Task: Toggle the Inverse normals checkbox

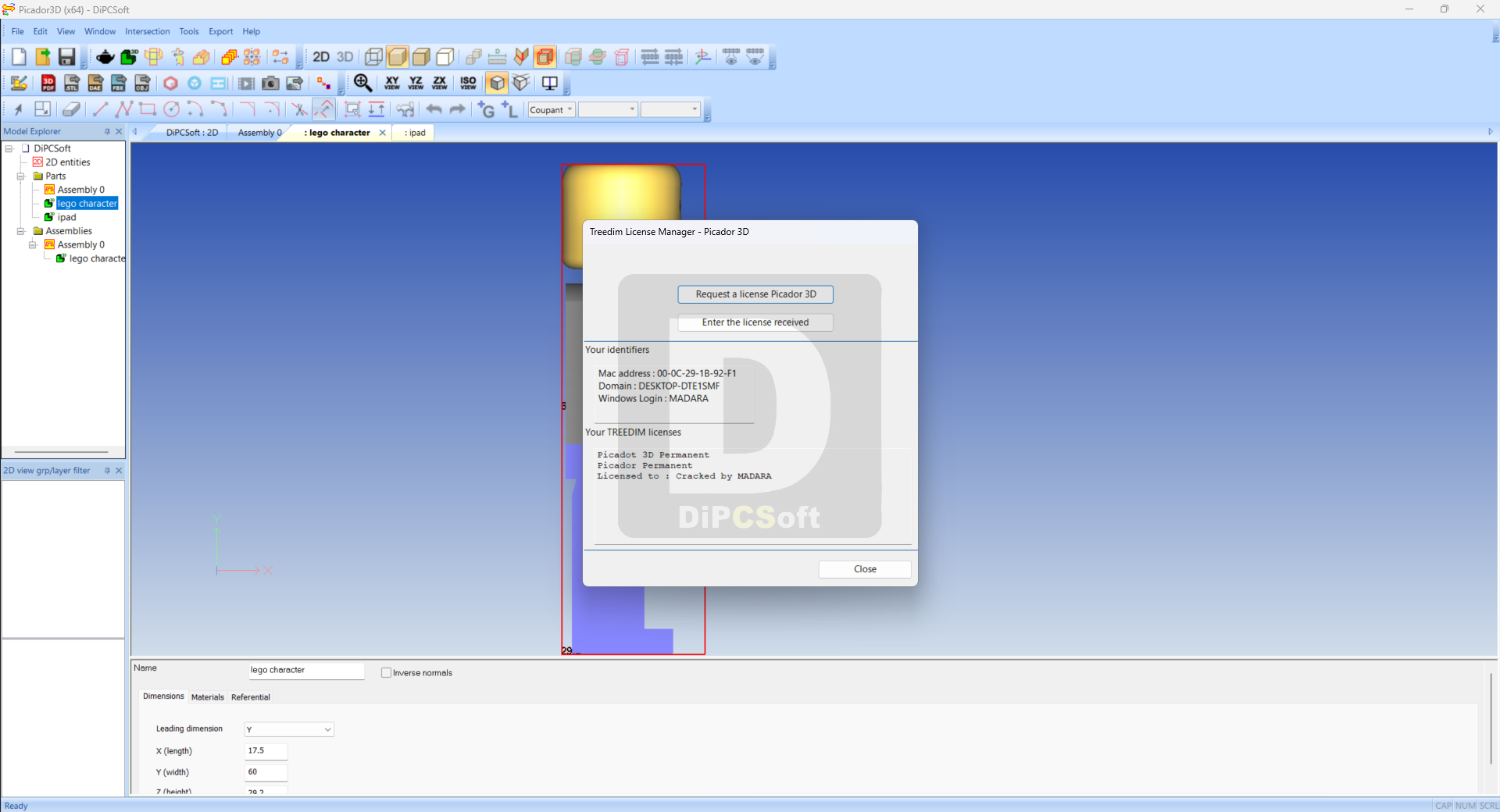Action: pos(386,672)
